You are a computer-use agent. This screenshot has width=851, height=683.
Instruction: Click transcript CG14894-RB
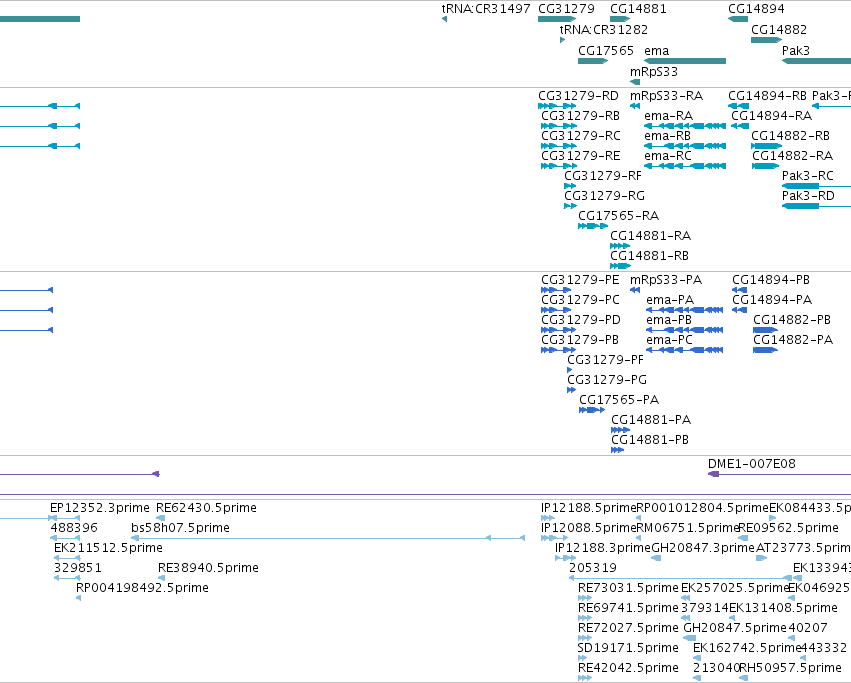click(767, 96)
